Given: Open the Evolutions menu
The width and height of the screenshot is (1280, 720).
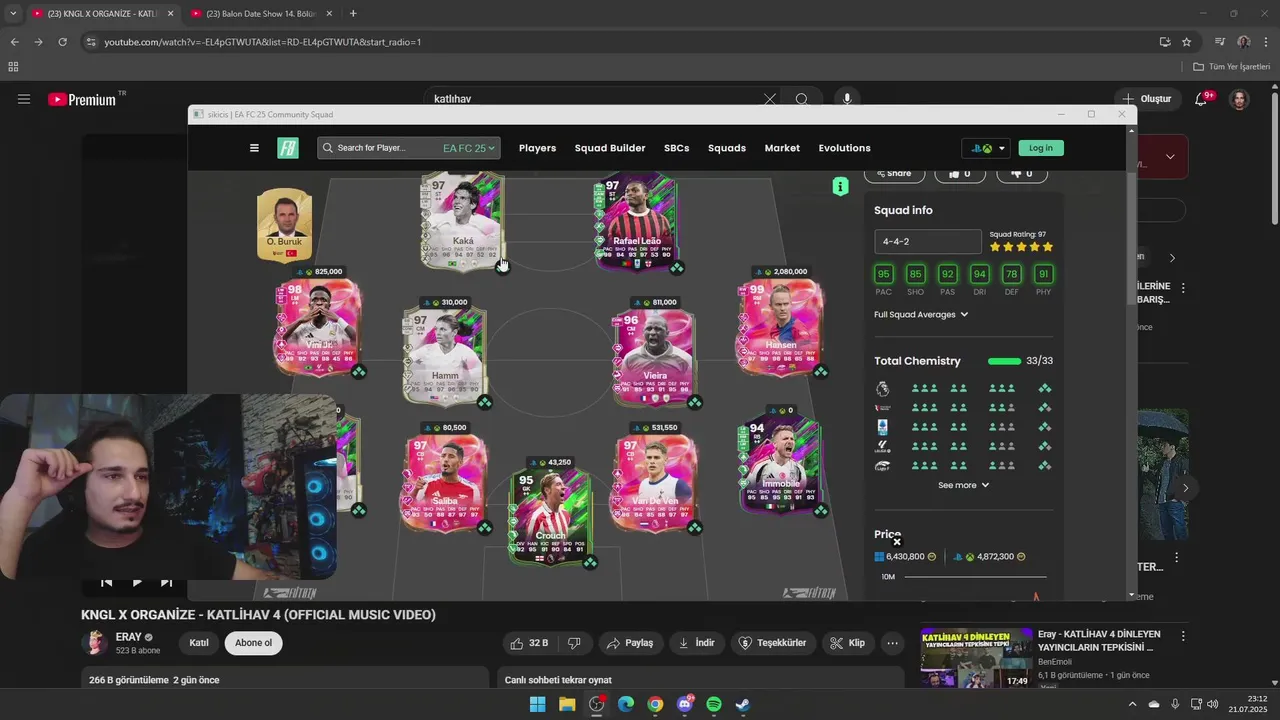Looking at the screenshot, I should pyautogui.click(x=845, y=148).
